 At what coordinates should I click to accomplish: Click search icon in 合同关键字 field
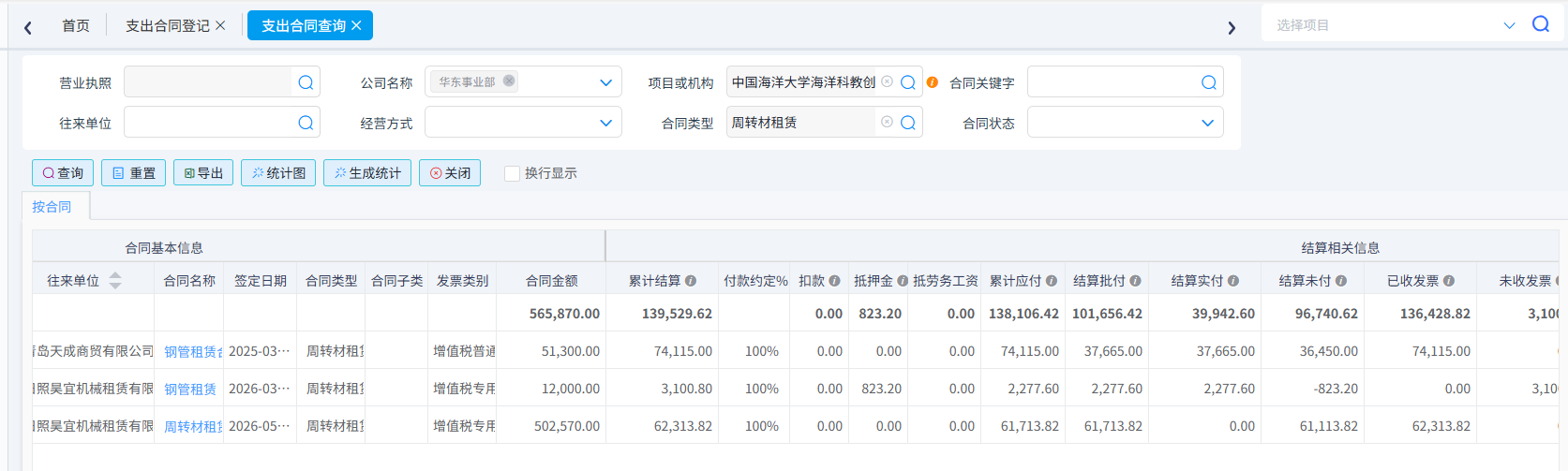click(1209, 82)
